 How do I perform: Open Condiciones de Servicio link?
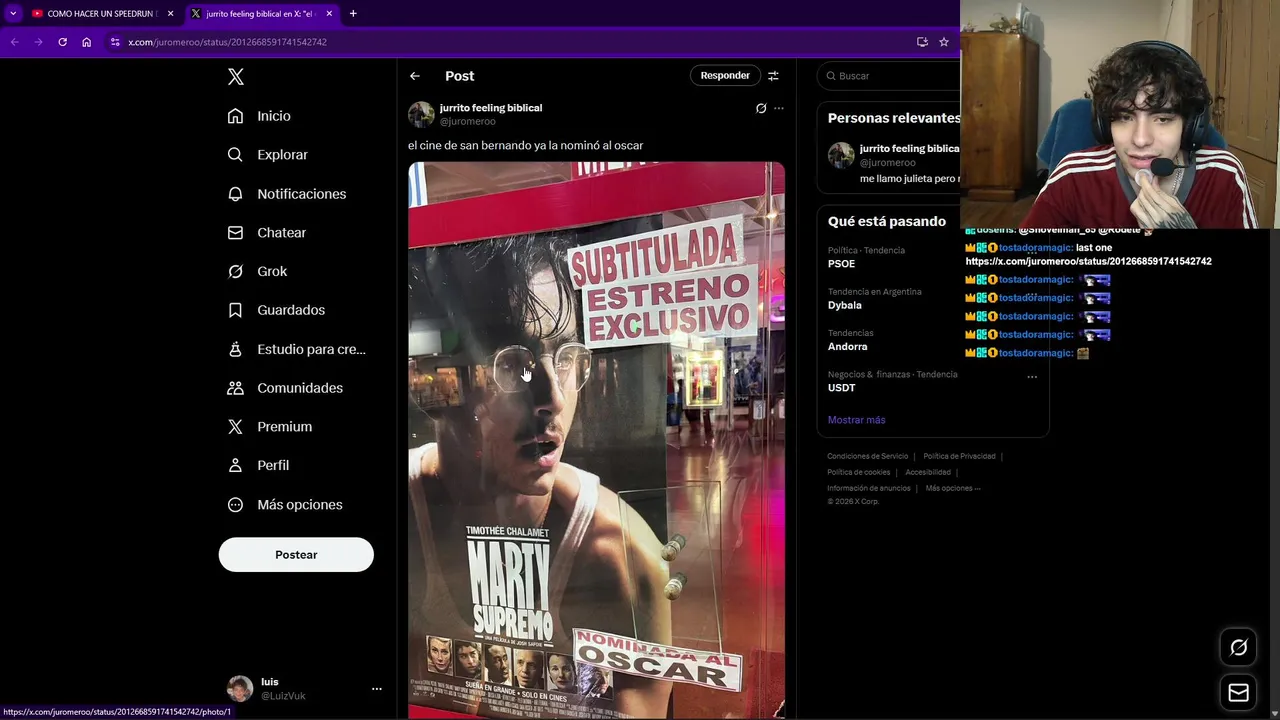(x=867, y=456)
